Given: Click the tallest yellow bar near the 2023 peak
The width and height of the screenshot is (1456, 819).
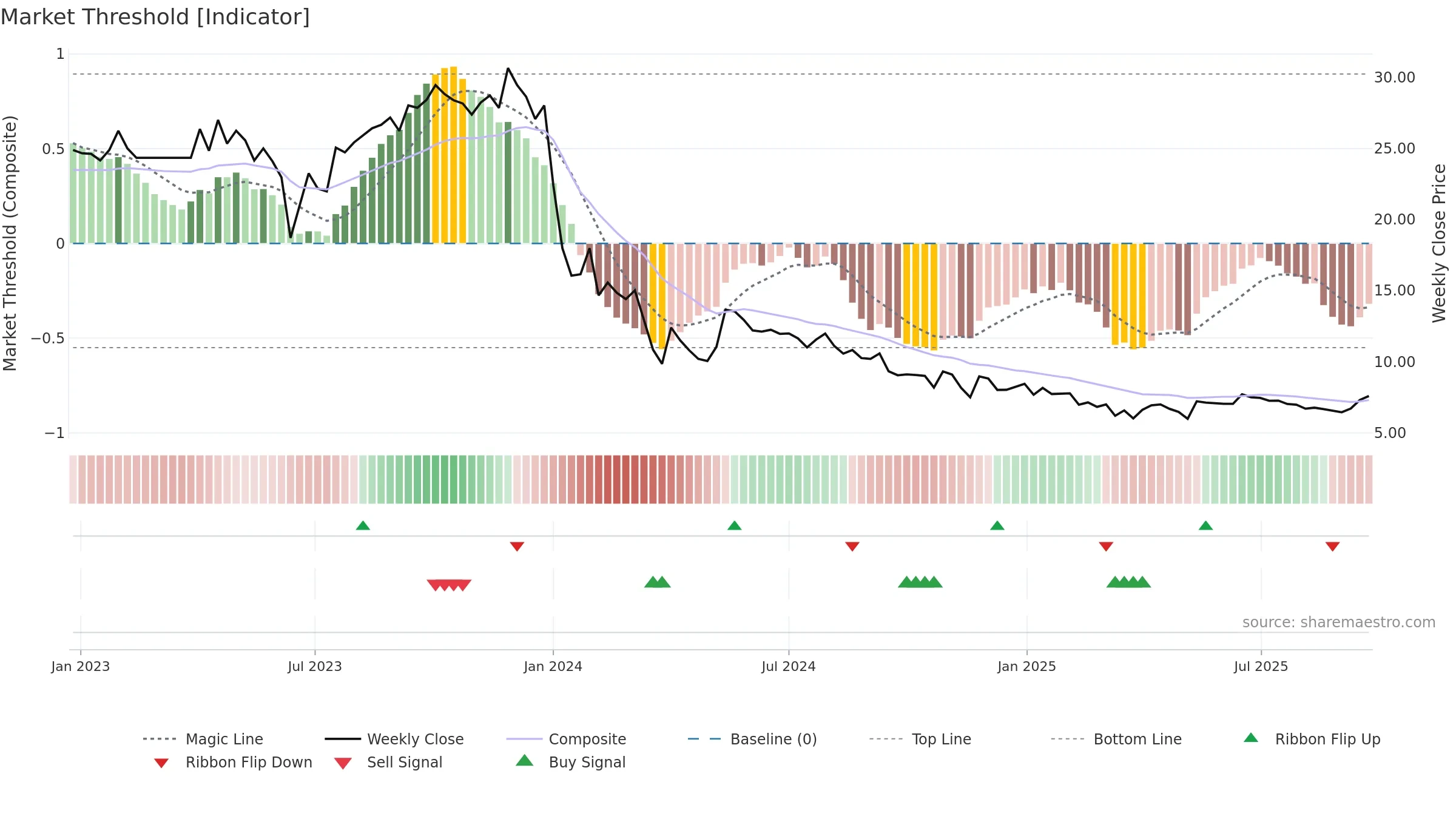Looking at the screenshot, I should tap(454, 155).
